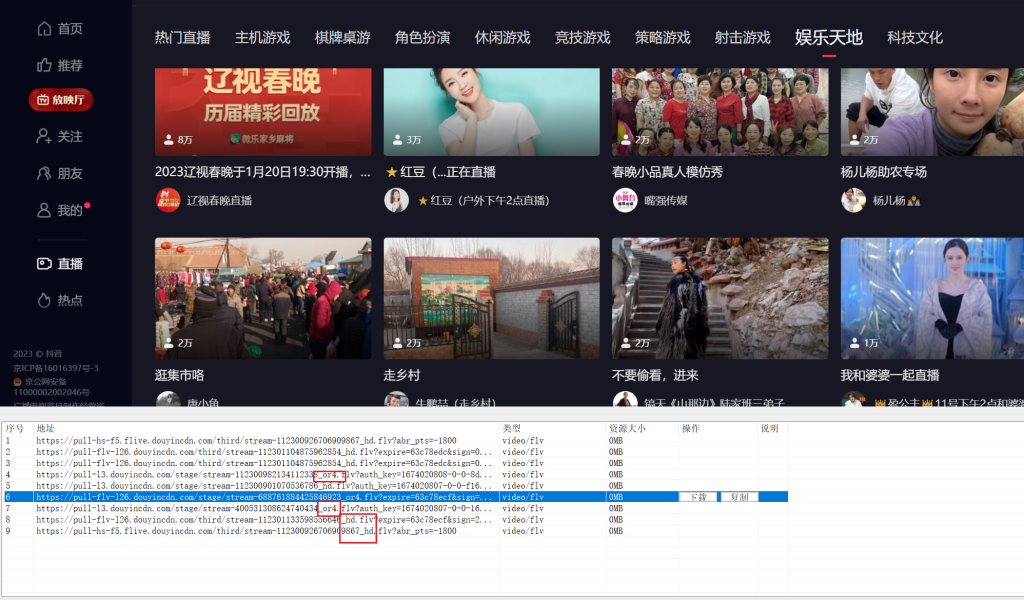The image size is (1024, 600).
Task: Click the 说明 column header
Action: pyautogui.click(x=770, y=428)
